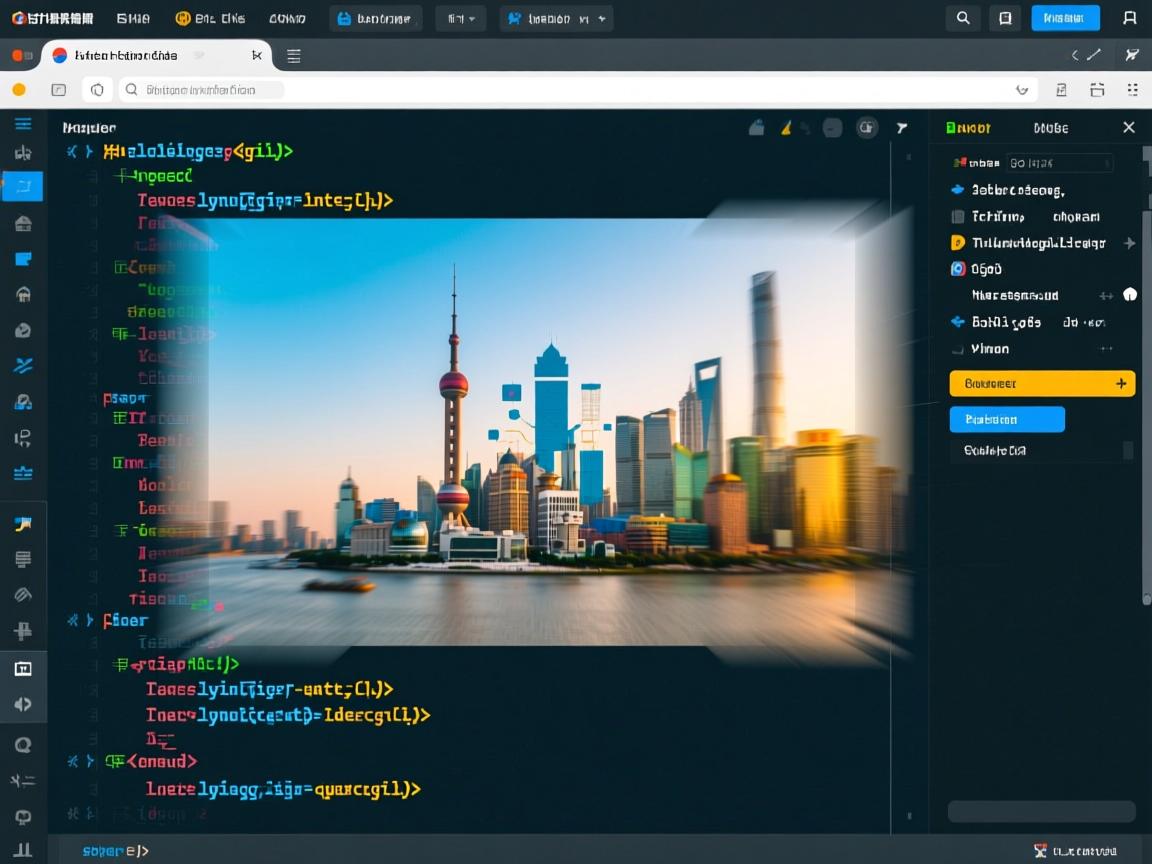
Task: Toggle the white round switch in right panel
Action: pyautogui.click(x=1130, y=295)
